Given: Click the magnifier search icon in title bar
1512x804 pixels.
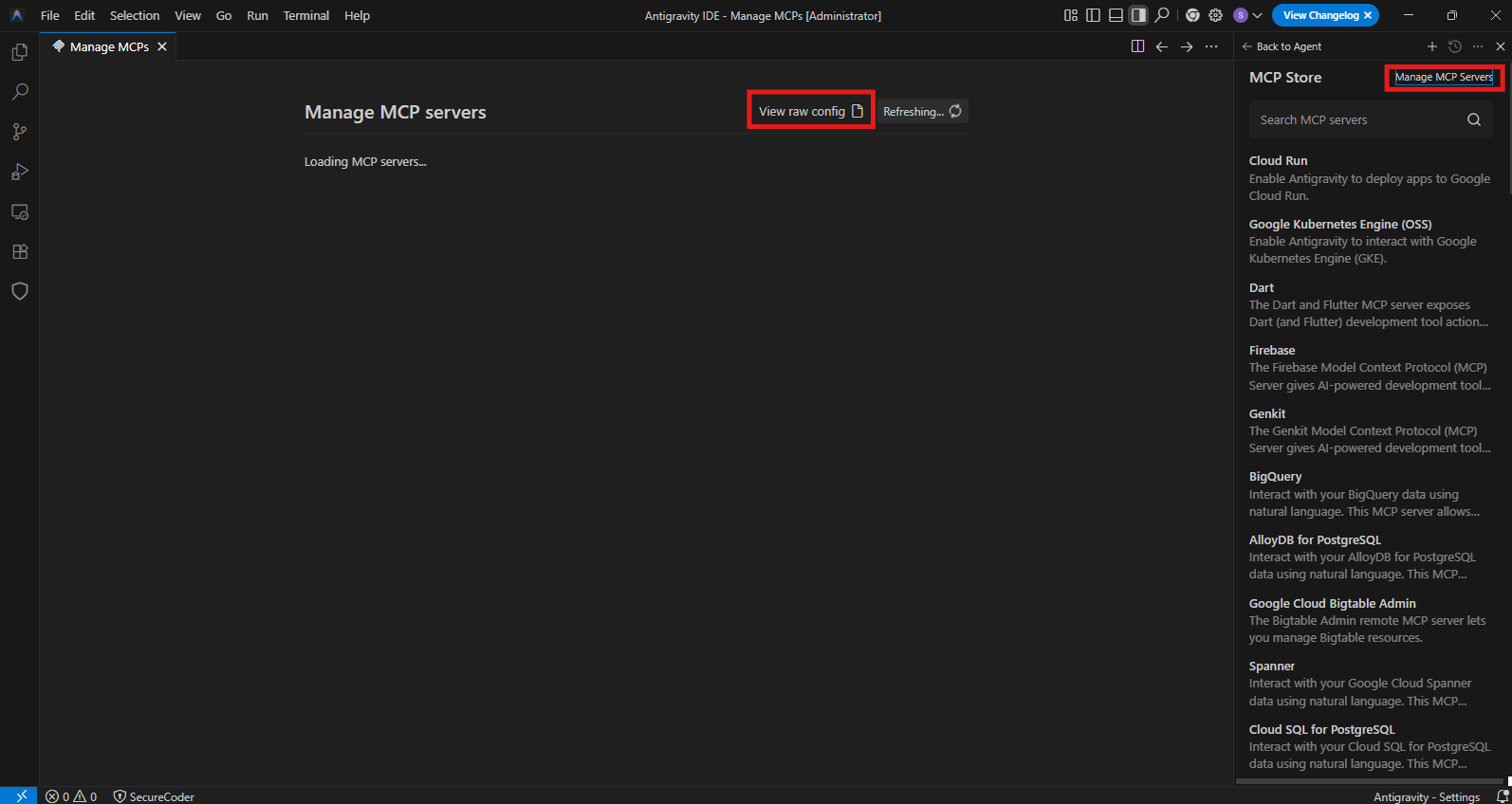Looking at the screenshot, I should point(1162,15).
